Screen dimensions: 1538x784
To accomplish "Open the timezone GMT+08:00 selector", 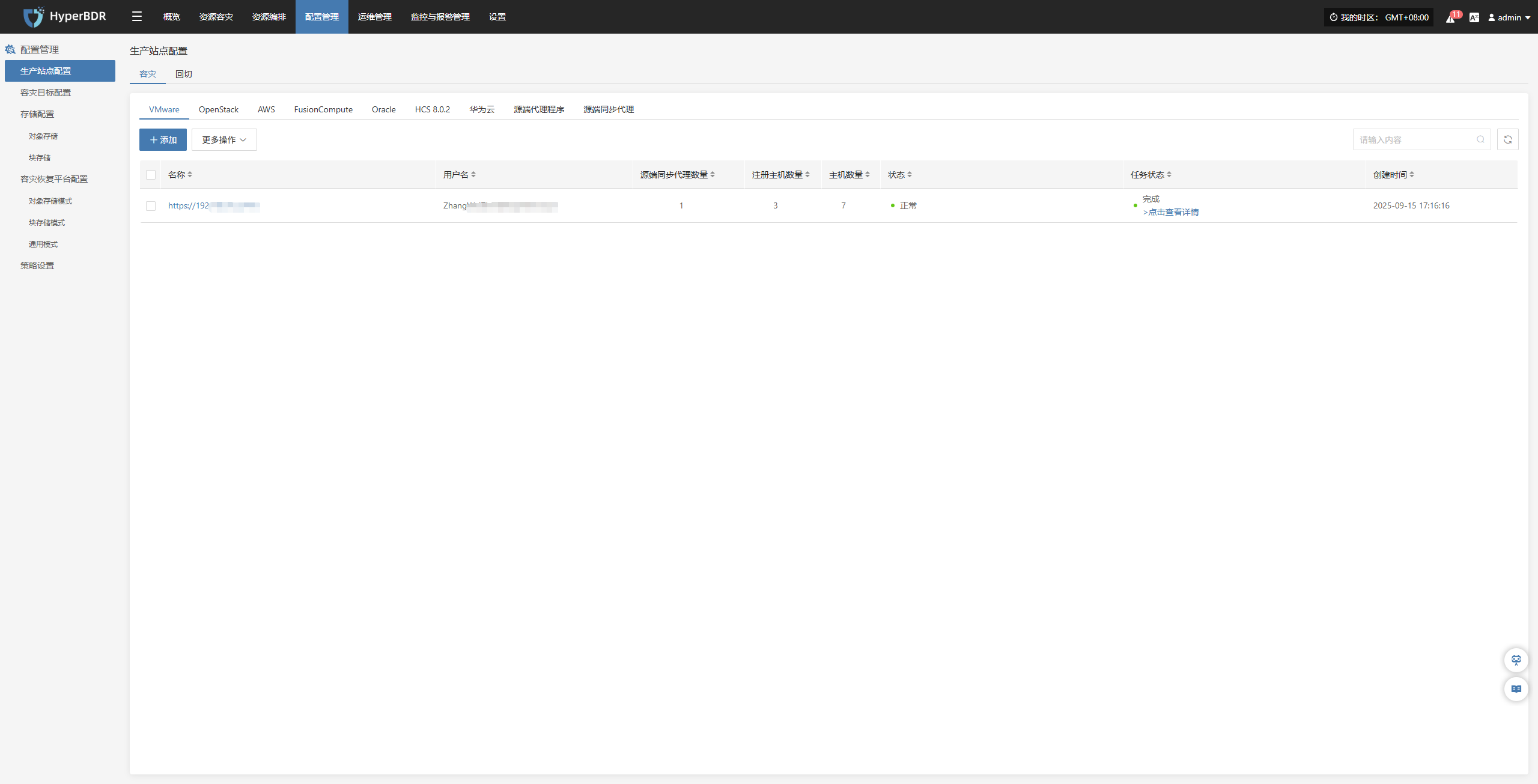I will click(x=1378, y=17).
